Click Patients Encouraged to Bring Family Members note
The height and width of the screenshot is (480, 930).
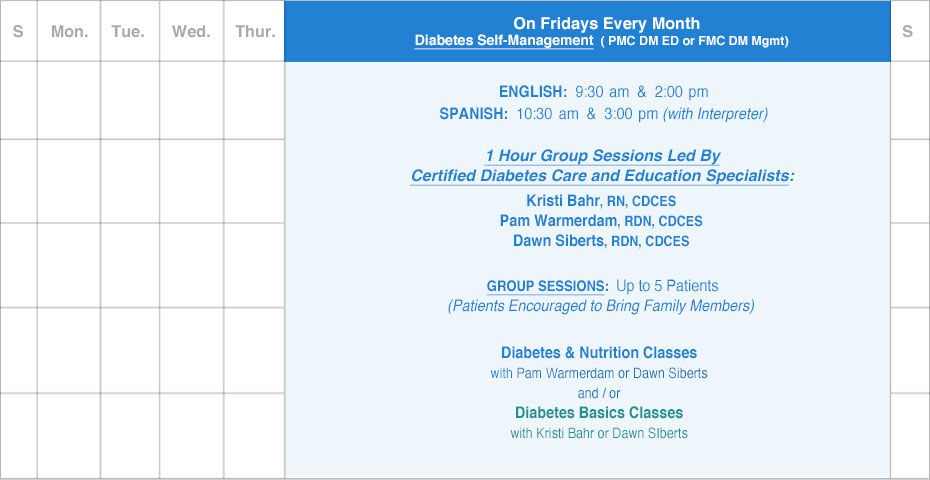click(601, 306)
